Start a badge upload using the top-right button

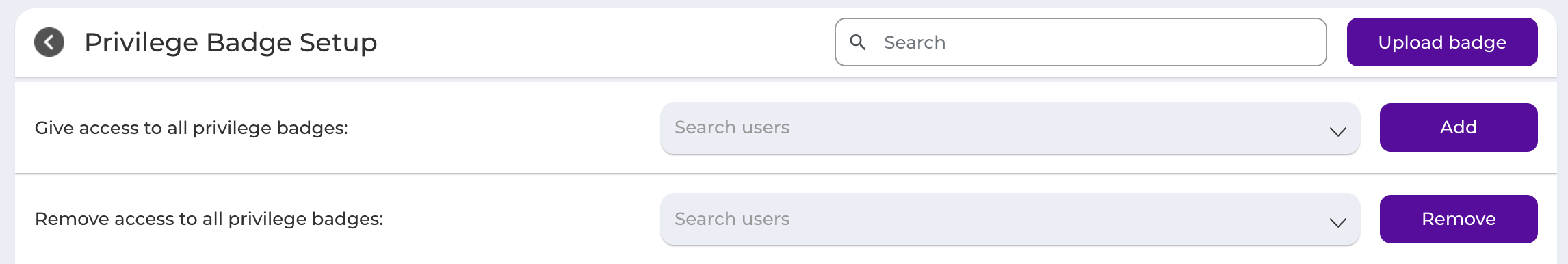(x=1442, y=42)
